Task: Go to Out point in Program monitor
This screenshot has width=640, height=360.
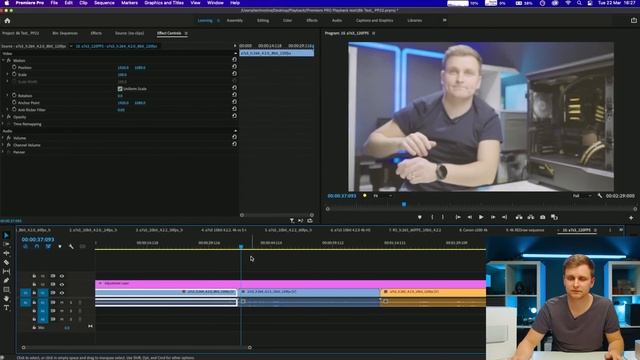Action: [504, 217]
